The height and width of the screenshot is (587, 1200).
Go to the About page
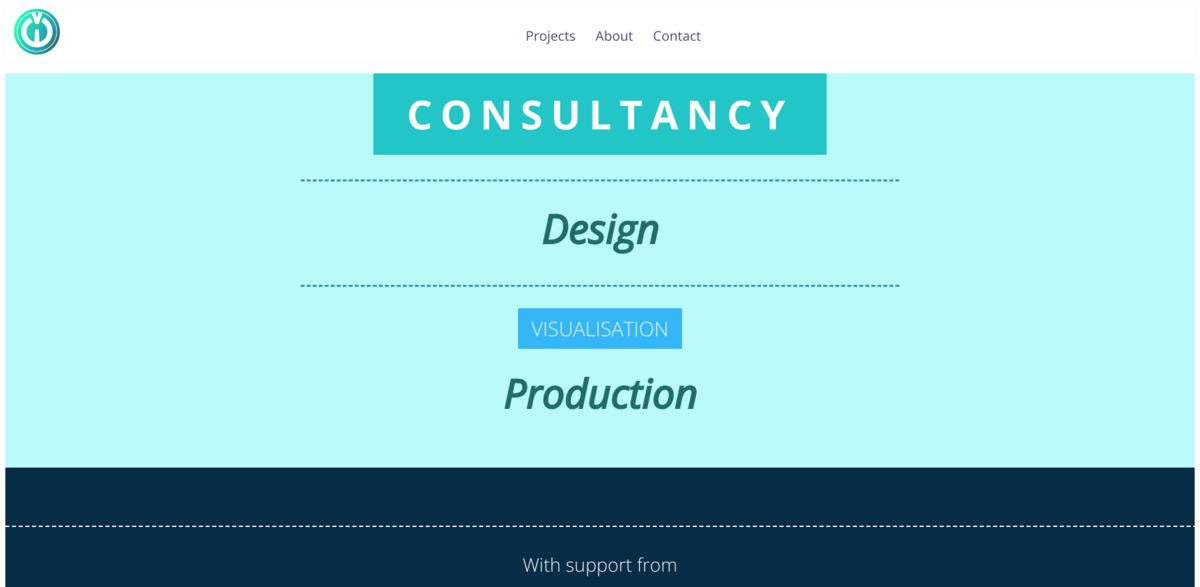point(614,36)
